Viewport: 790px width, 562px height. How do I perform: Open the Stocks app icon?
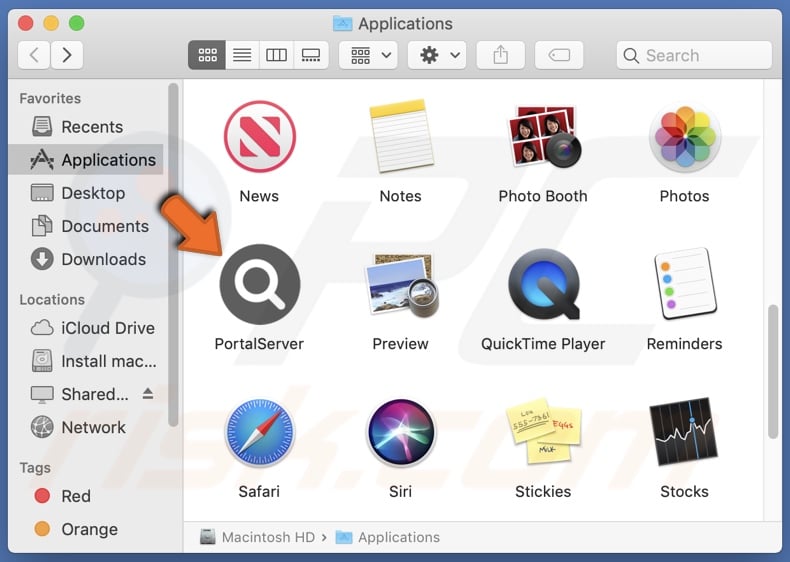click(x=684, y=432)
